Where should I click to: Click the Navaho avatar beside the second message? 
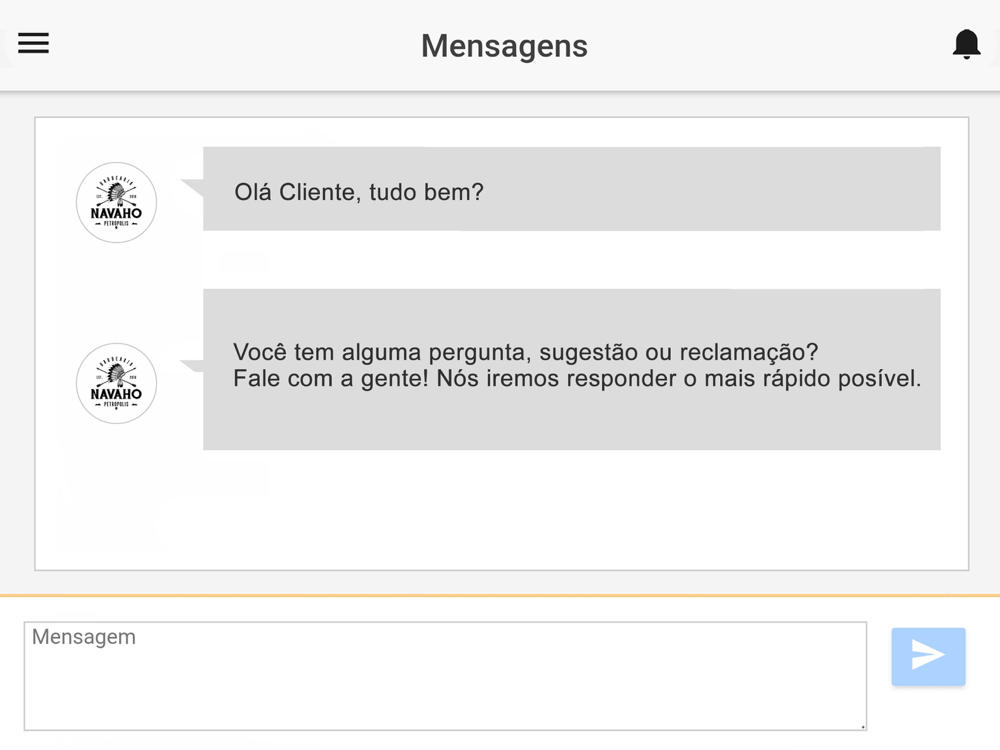pos(116,383)
